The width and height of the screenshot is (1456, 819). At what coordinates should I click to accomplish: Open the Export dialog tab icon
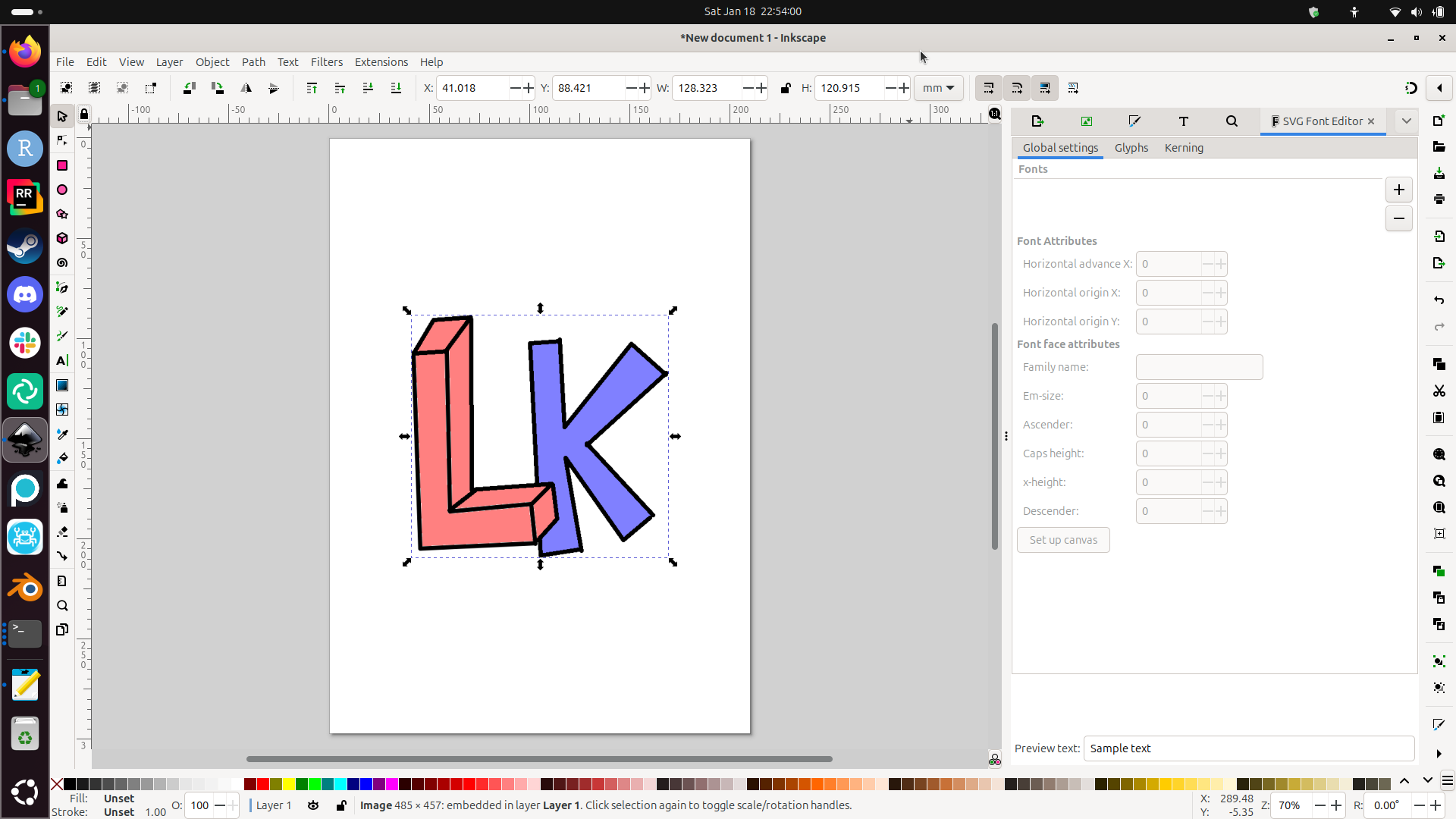pyautogui.click(x=1037, y=121)
